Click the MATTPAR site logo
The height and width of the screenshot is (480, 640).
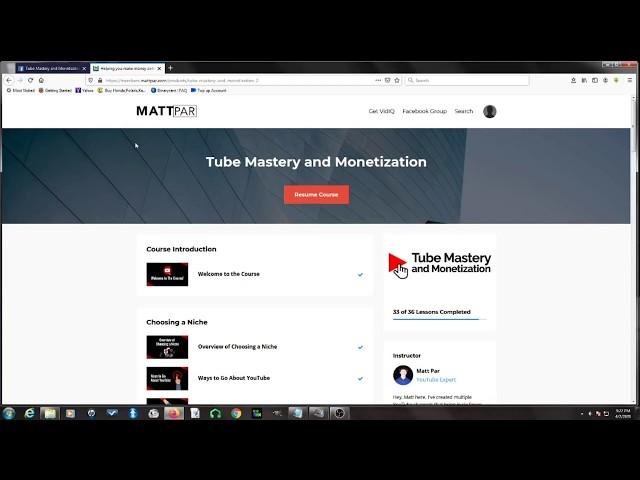point(167,111)
